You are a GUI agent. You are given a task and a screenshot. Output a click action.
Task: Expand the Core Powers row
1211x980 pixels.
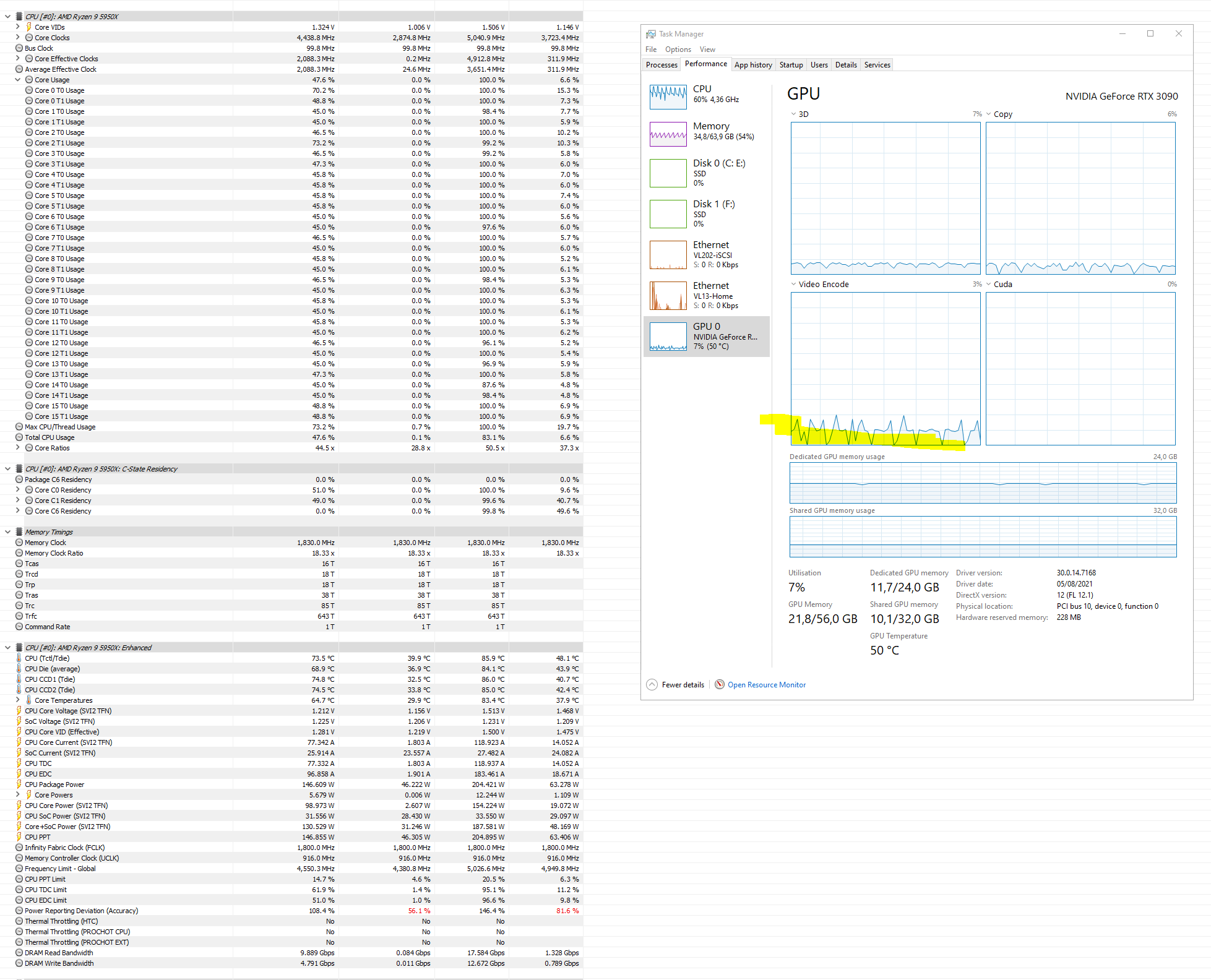point(17,795)
